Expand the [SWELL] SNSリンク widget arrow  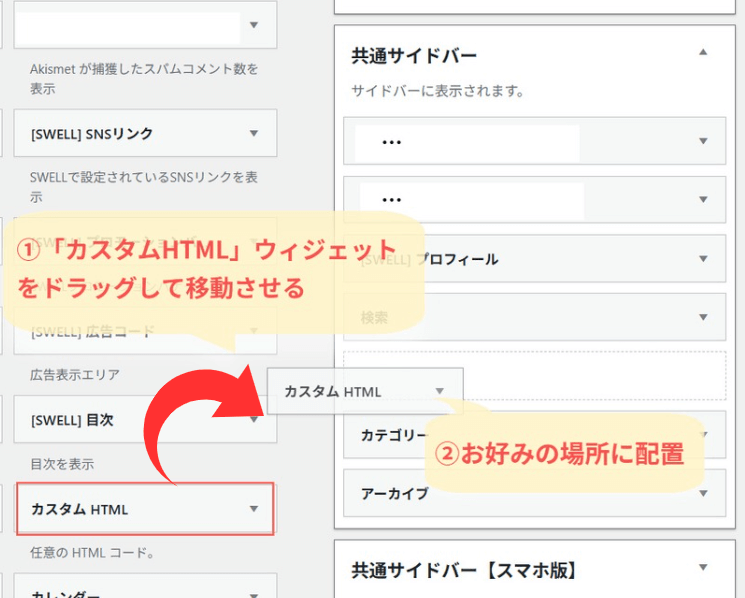tap(254, 133)
